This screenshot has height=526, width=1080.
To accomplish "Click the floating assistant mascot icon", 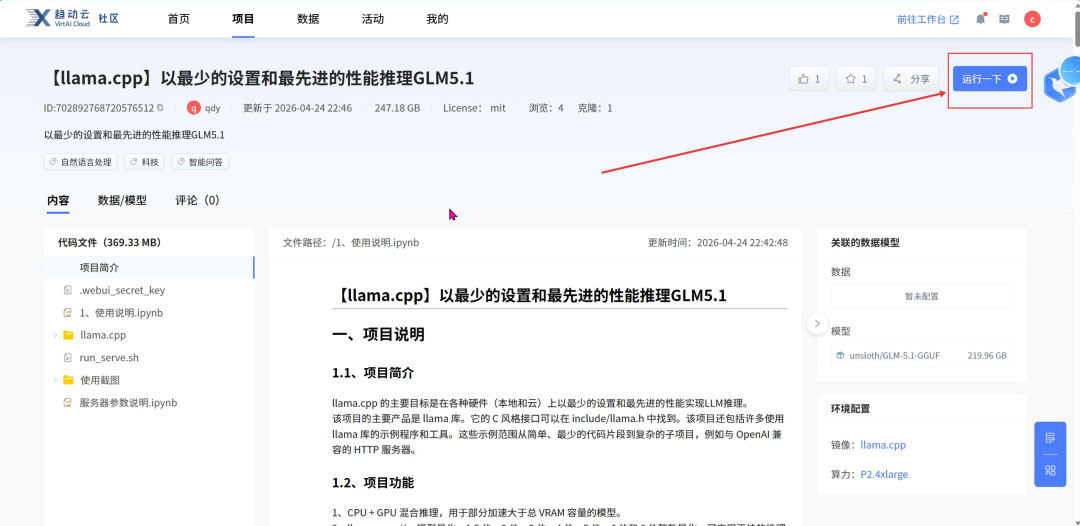I will (1061, 80).
